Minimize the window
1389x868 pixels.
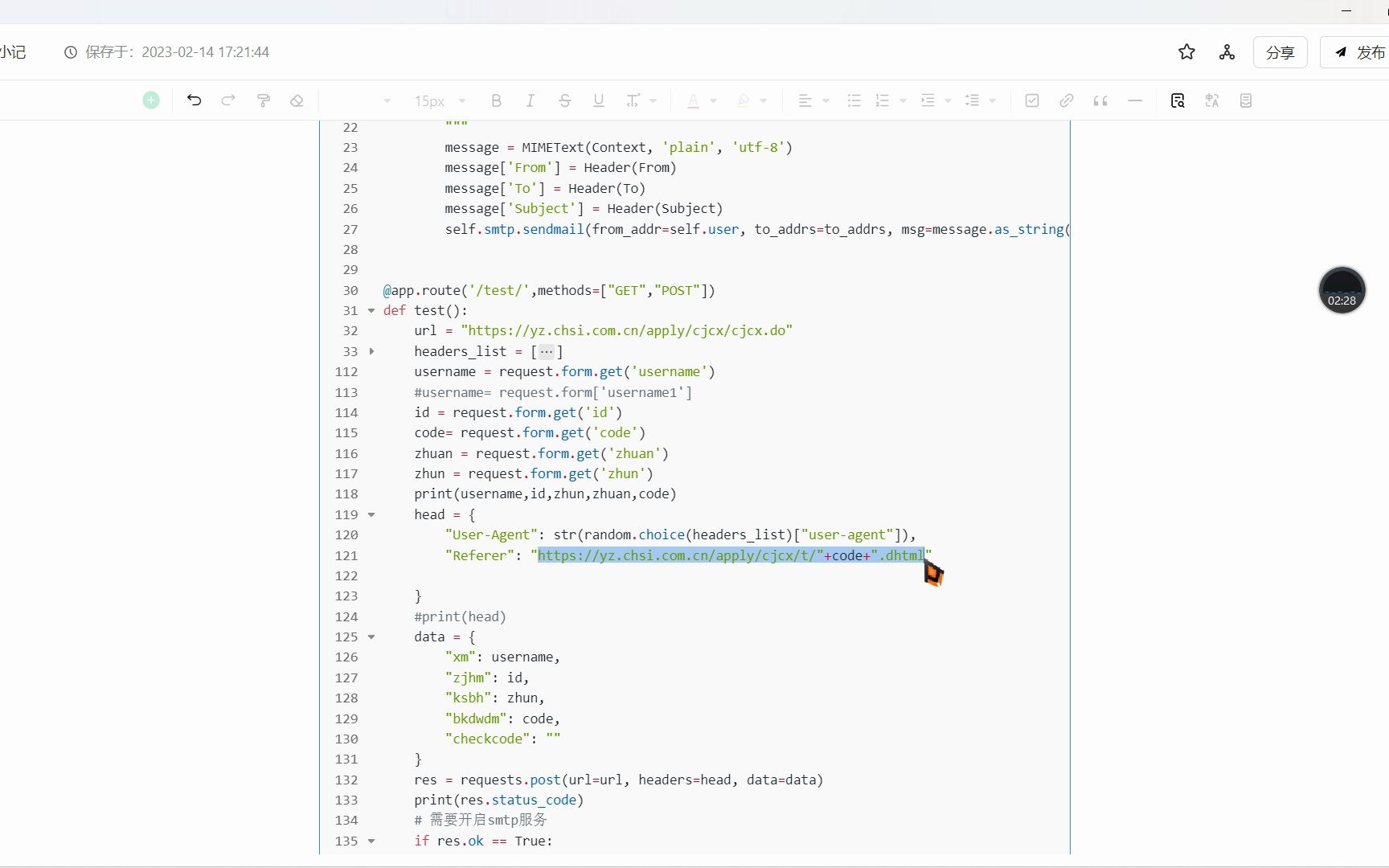tap(1346, 11)
